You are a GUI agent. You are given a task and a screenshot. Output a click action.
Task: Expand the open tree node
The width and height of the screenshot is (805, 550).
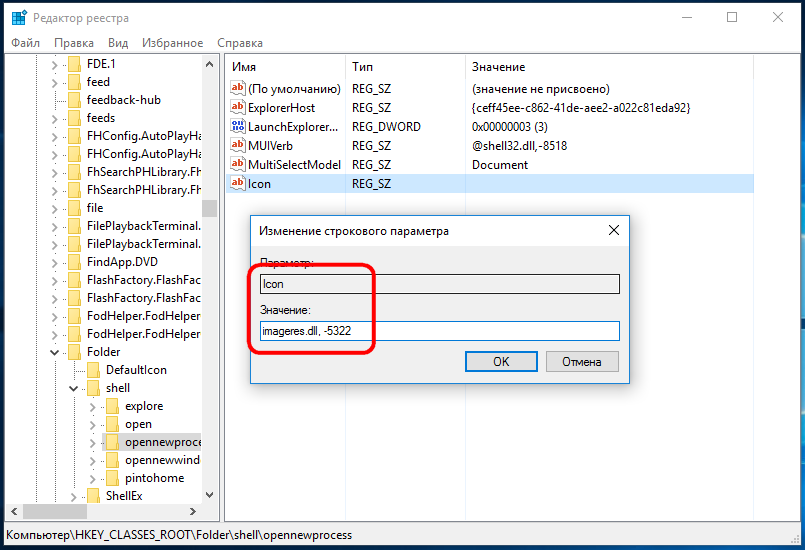[x=92, y=425]
